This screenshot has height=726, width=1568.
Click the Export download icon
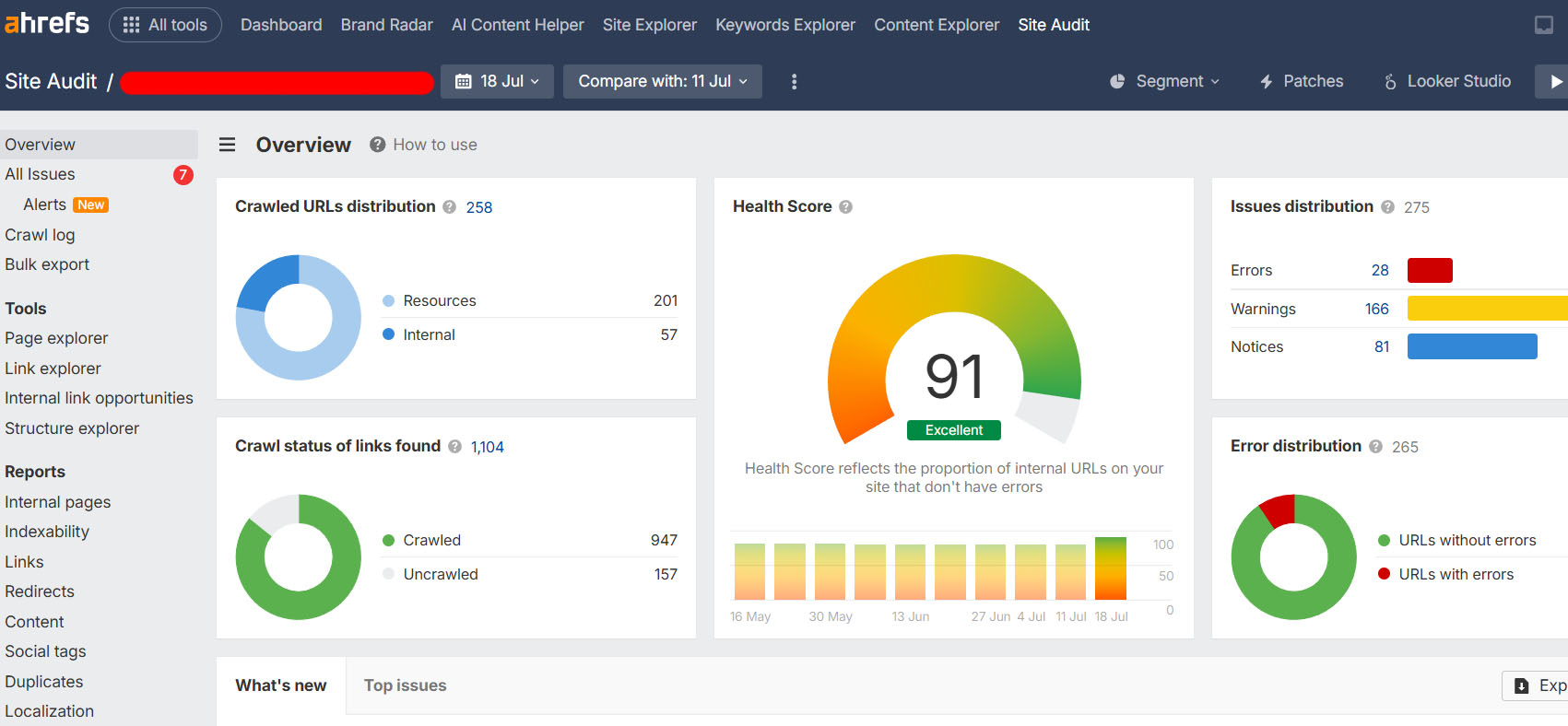(x=1521, y=686)
